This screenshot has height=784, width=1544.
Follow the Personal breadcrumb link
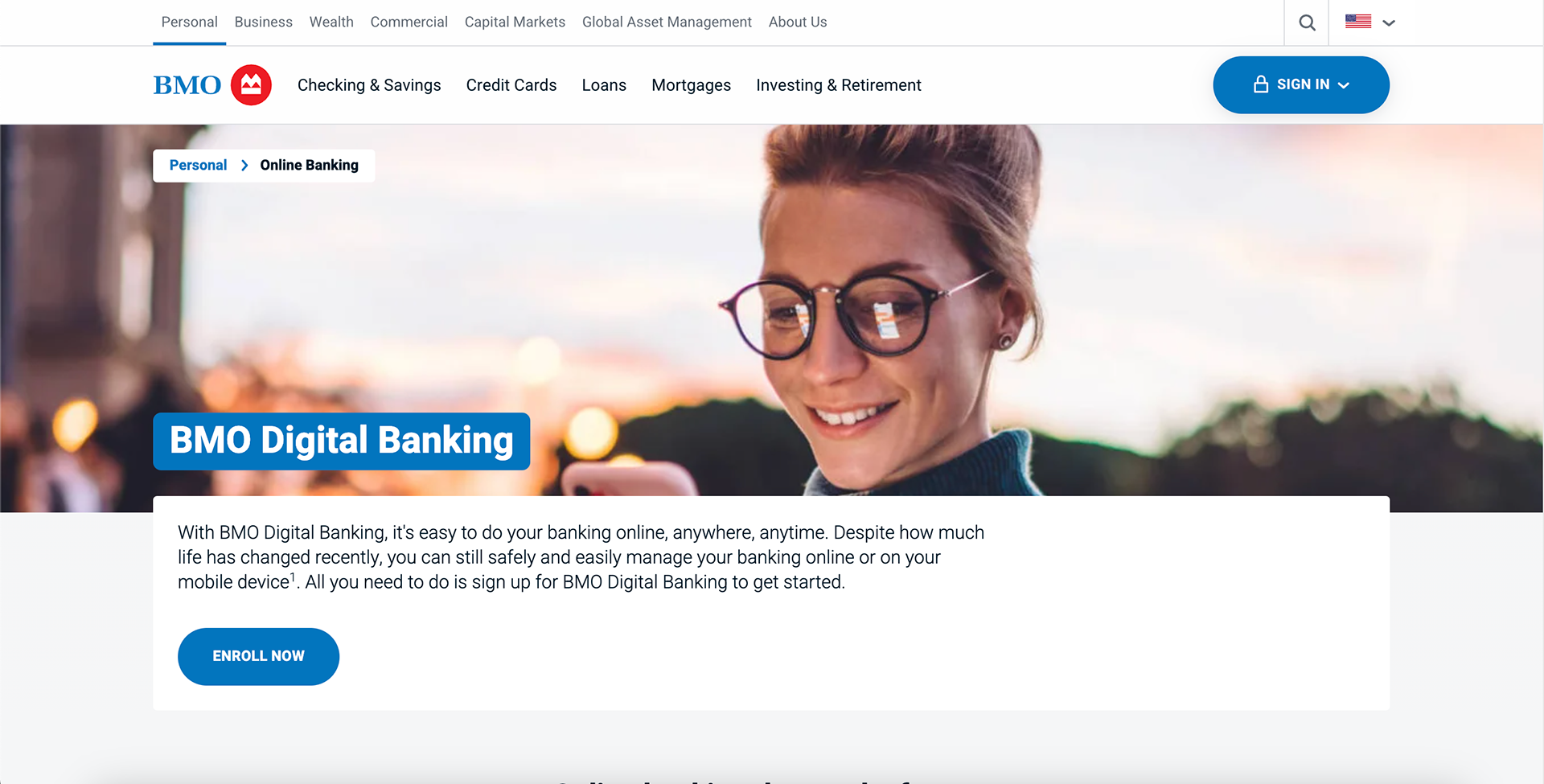198,165
